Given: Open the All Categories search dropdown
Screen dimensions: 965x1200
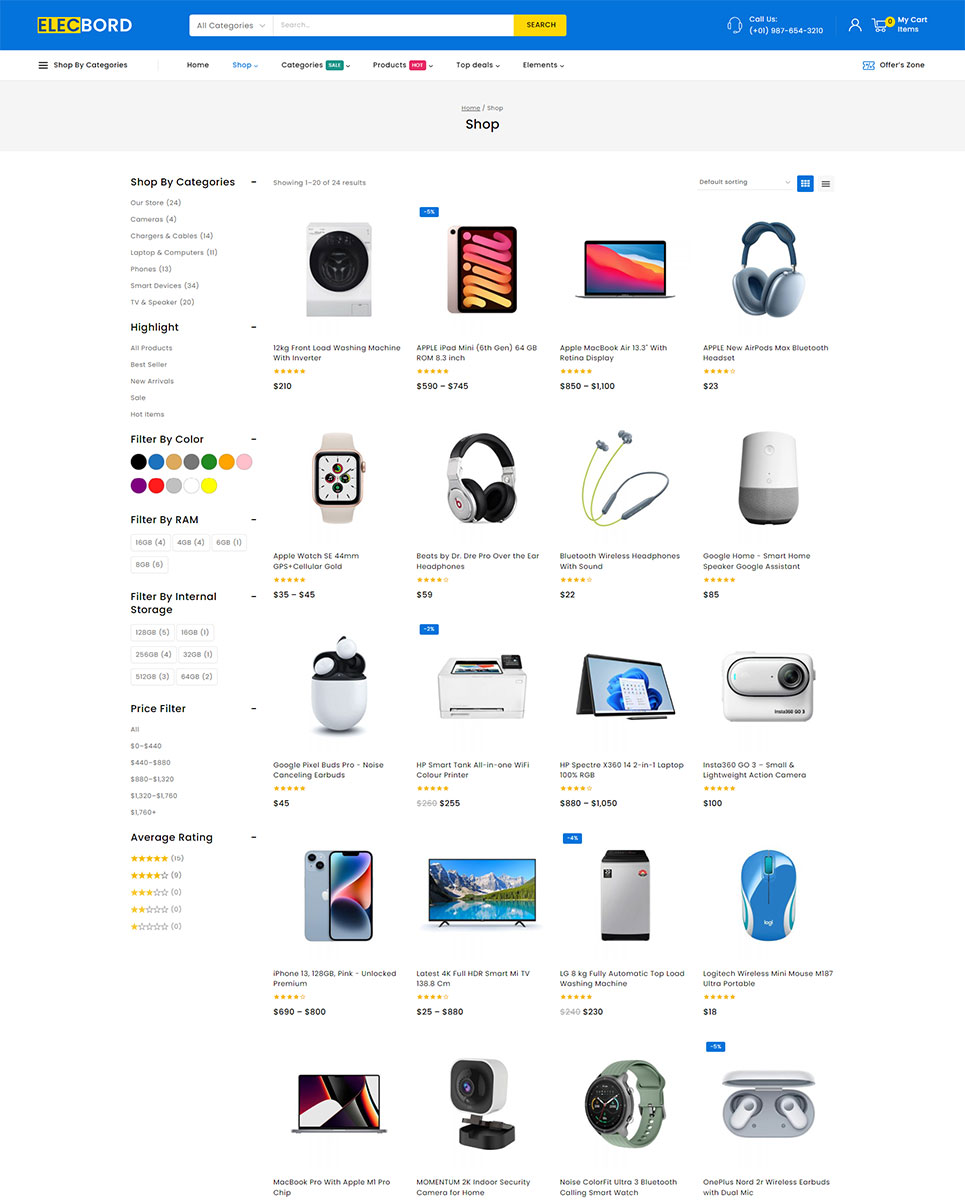Looking at the screenshot, I should 231,25.
